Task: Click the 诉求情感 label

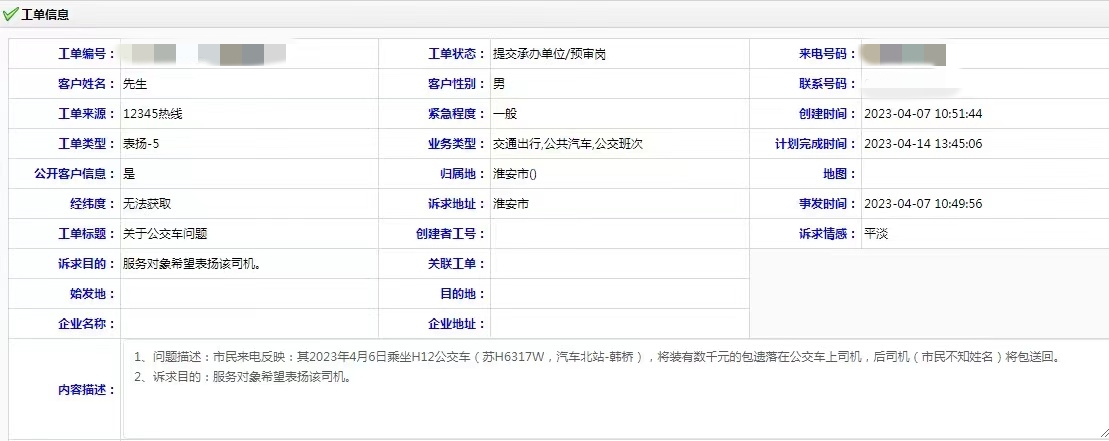Action: (x=827, y=234)
